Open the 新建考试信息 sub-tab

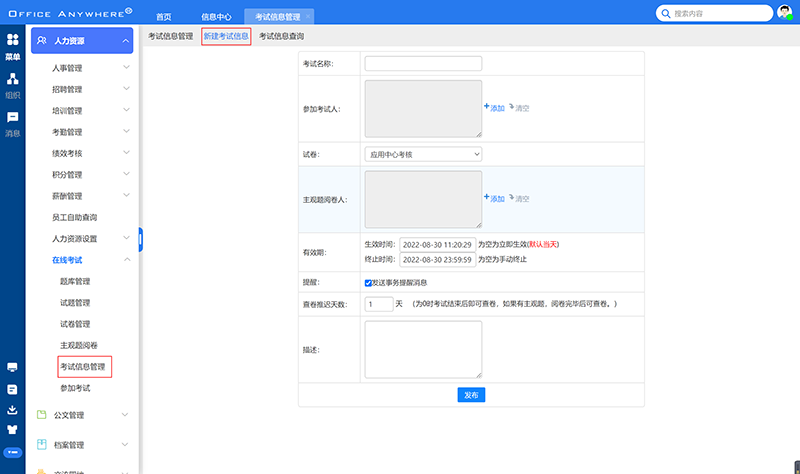tap(226, 36)
